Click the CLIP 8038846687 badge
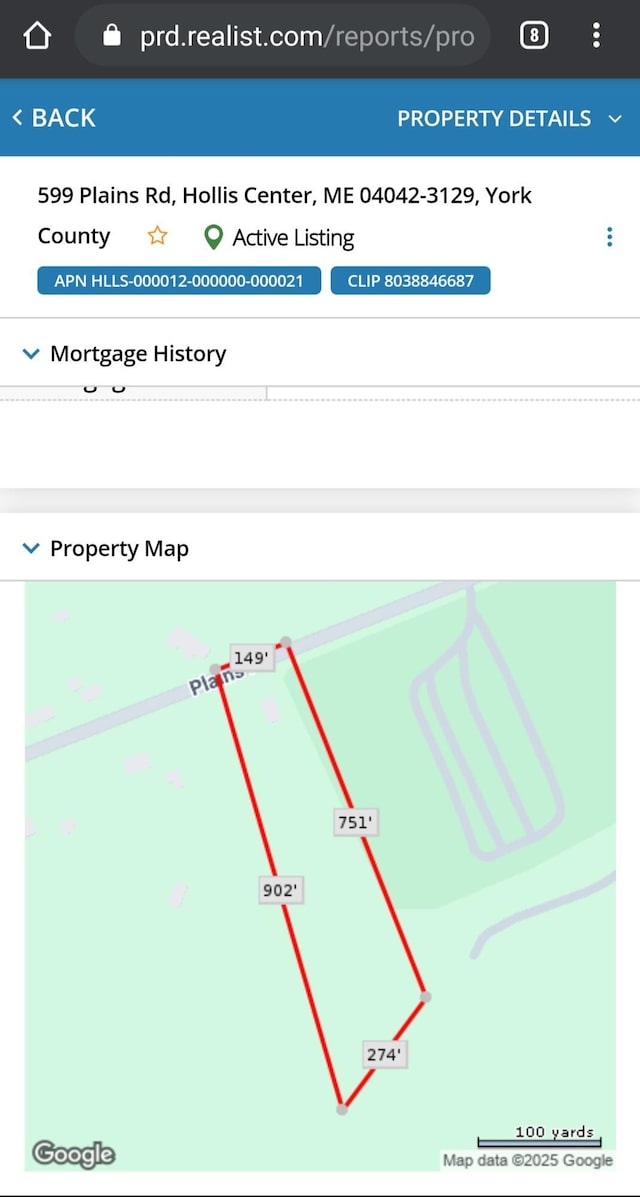 click(410, 280)
